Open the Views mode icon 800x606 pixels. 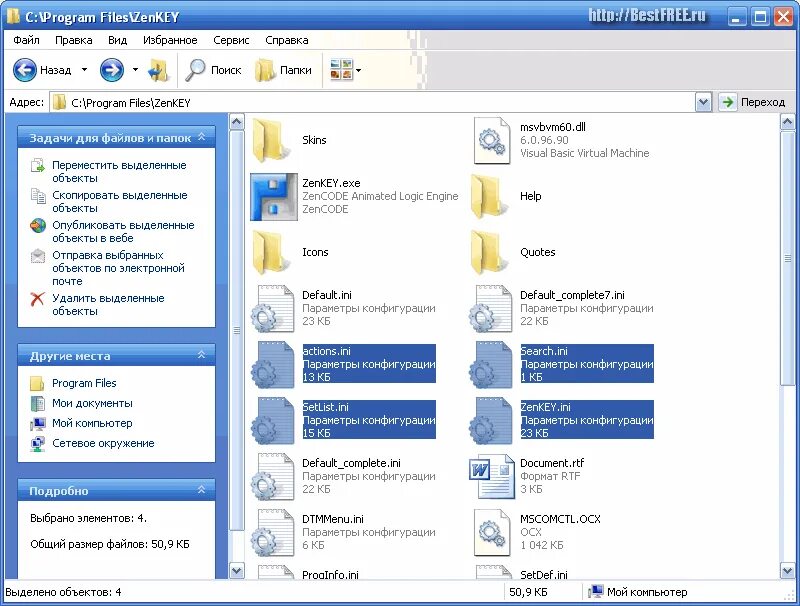341,70
